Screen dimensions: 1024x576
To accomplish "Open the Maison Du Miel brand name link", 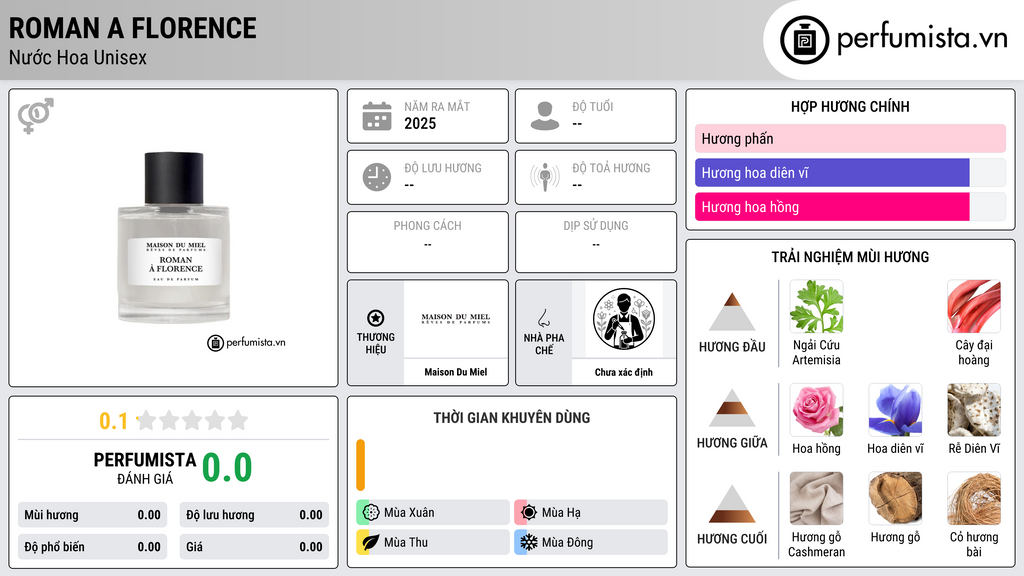I will (x=456, y=372).
